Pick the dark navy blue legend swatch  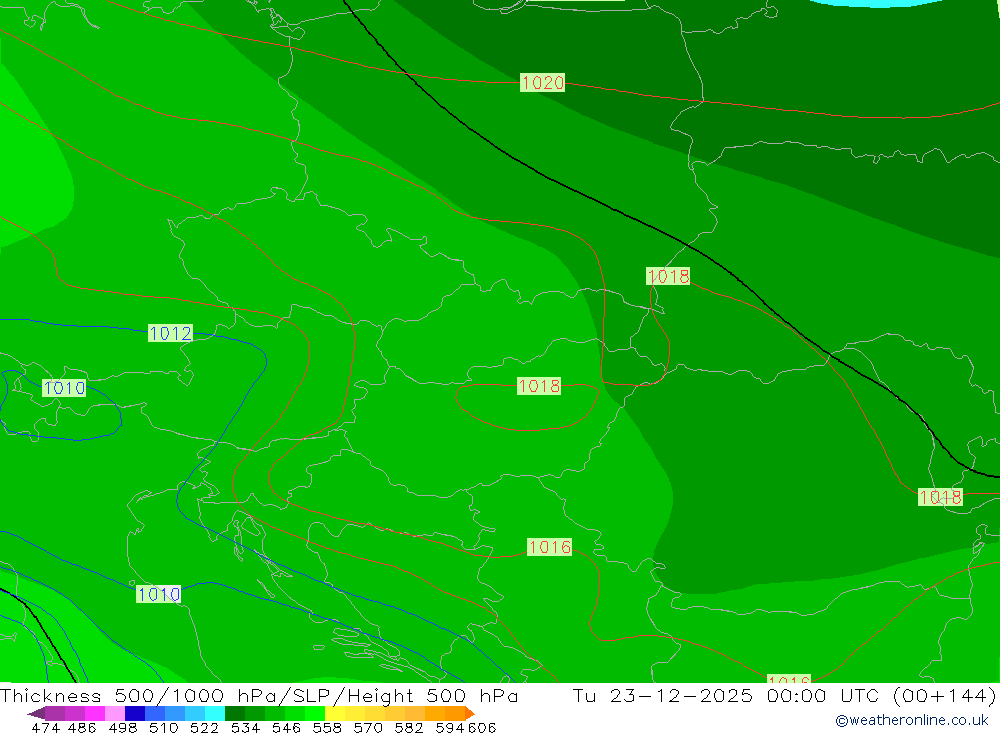pyautogui.click(x=135, y=713)
